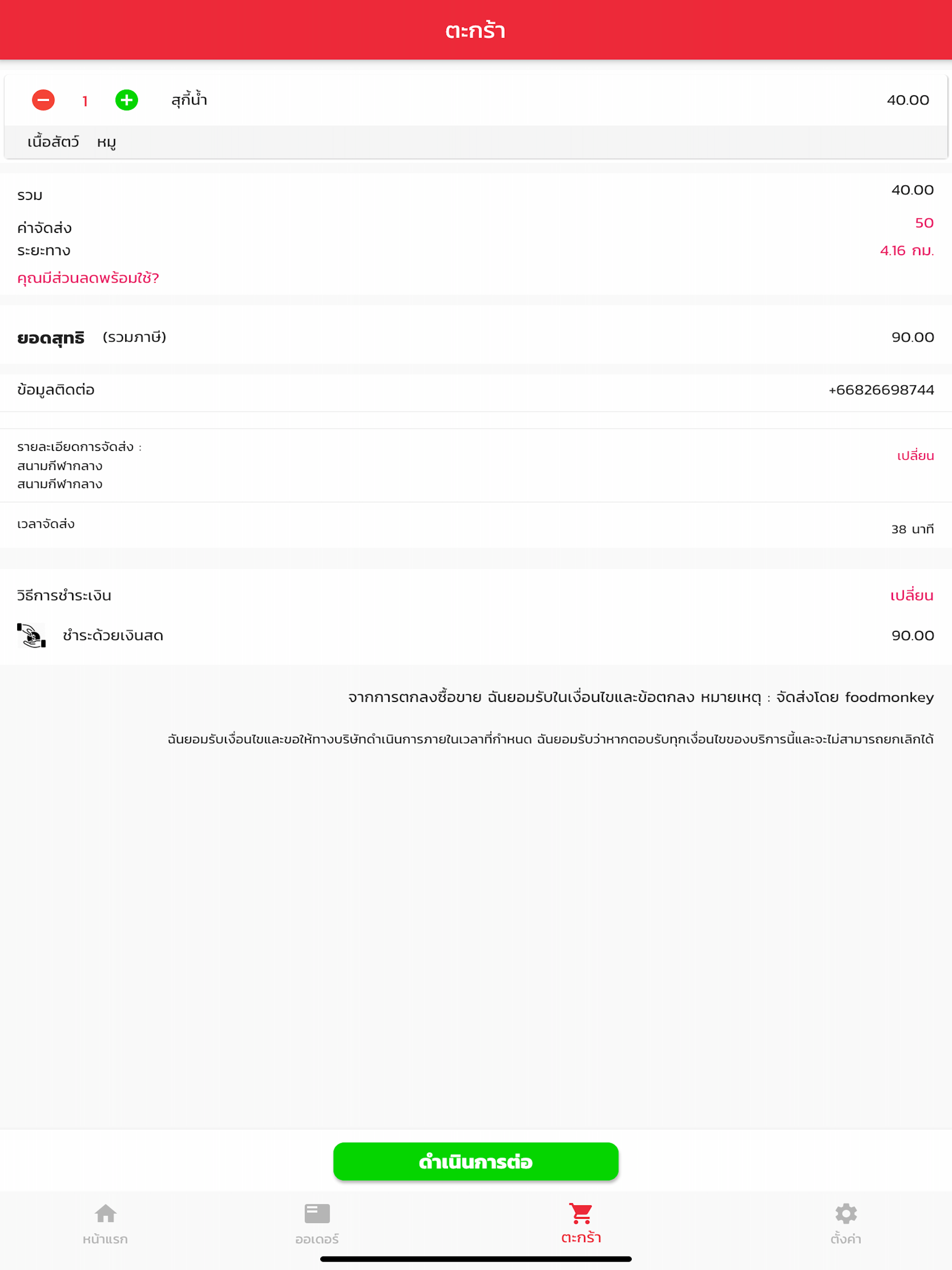Open the ข้อมูลติดต่อ contact info row

pos(476,390)
